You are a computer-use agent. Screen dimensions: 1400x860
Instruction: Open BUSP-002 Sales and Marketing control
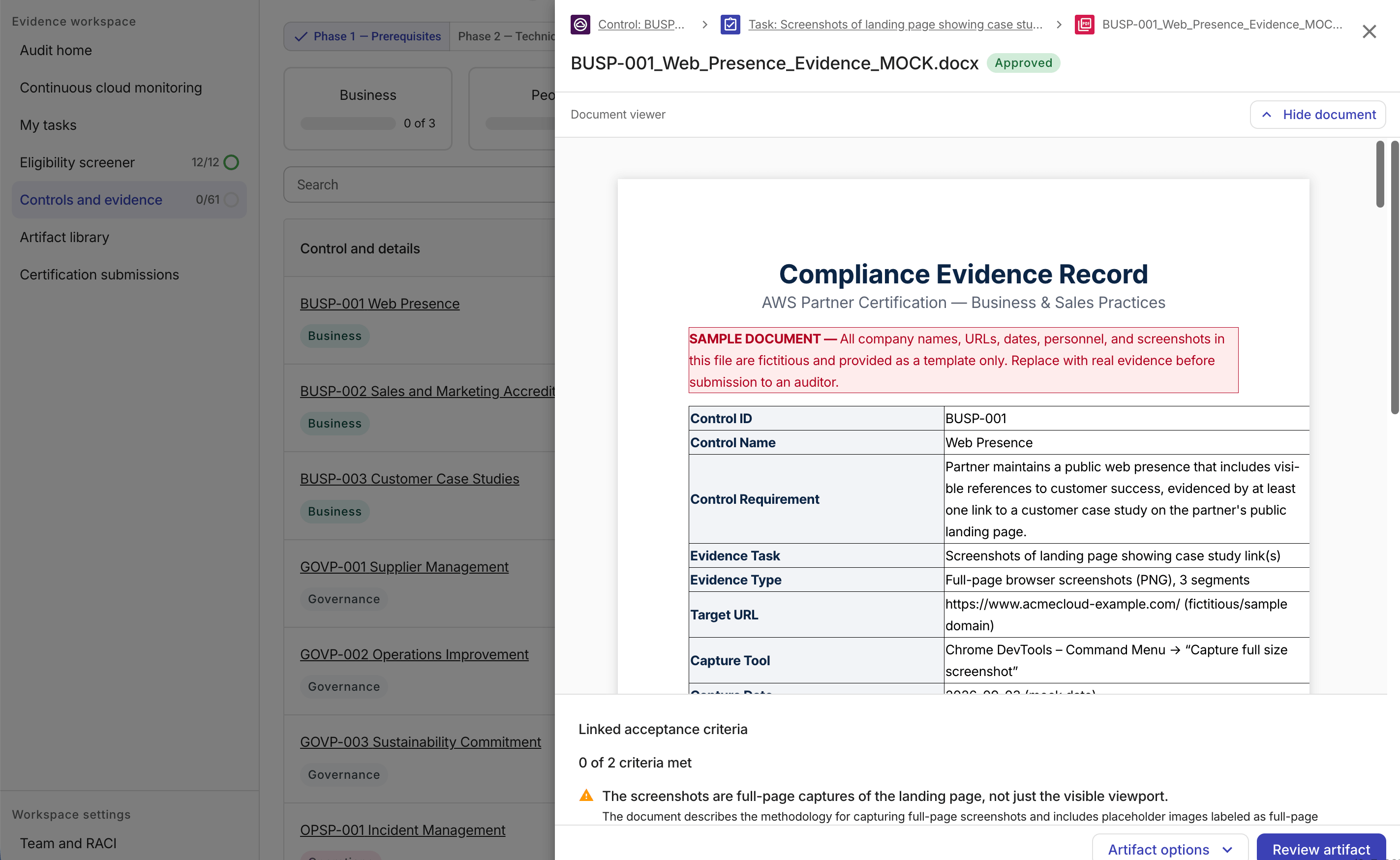pos(427,391)
